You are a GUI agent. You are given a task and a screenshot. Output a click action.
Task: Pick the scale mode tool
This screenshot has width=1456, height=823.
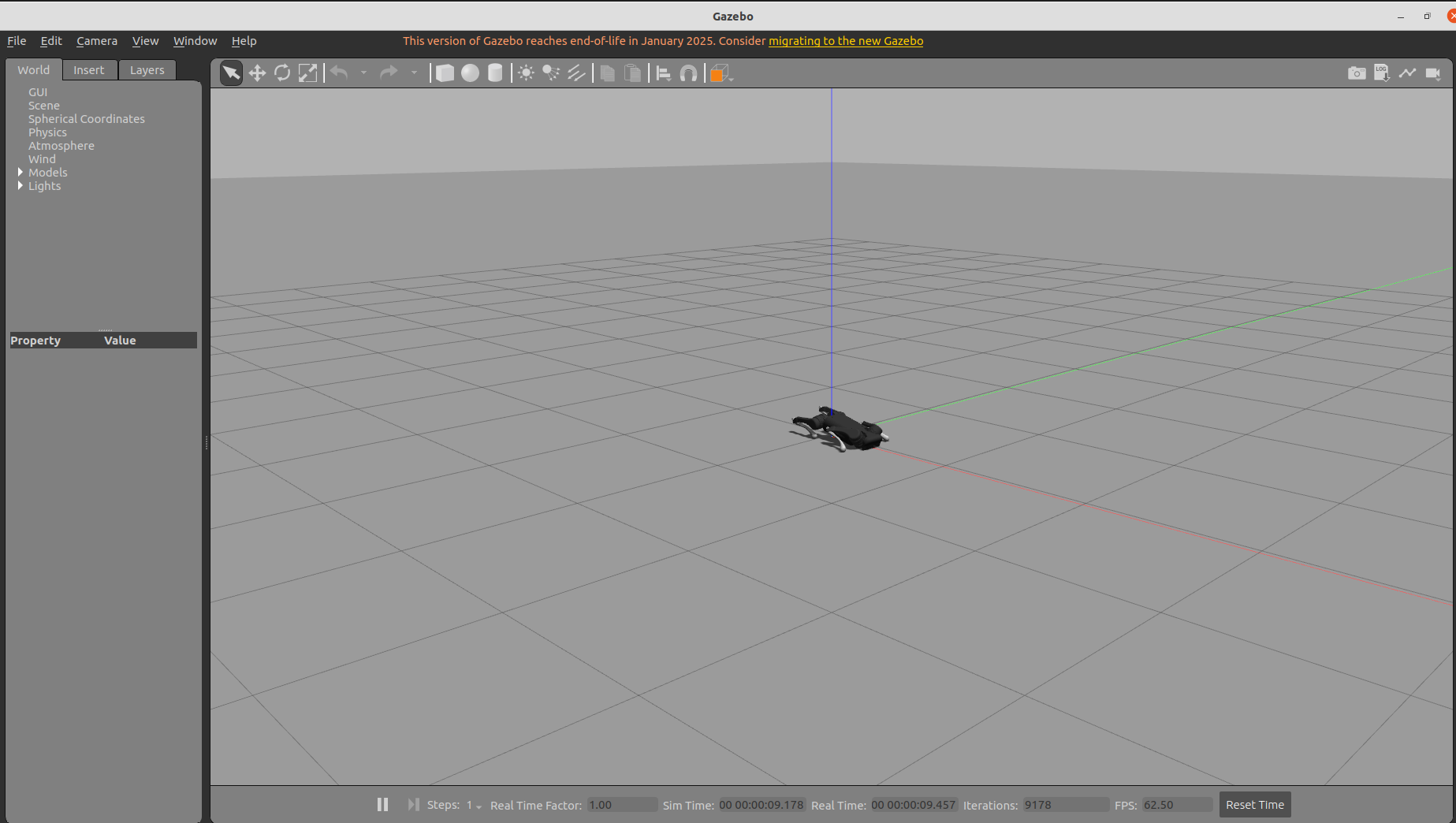pyautogui.click(x=307, y=73)
